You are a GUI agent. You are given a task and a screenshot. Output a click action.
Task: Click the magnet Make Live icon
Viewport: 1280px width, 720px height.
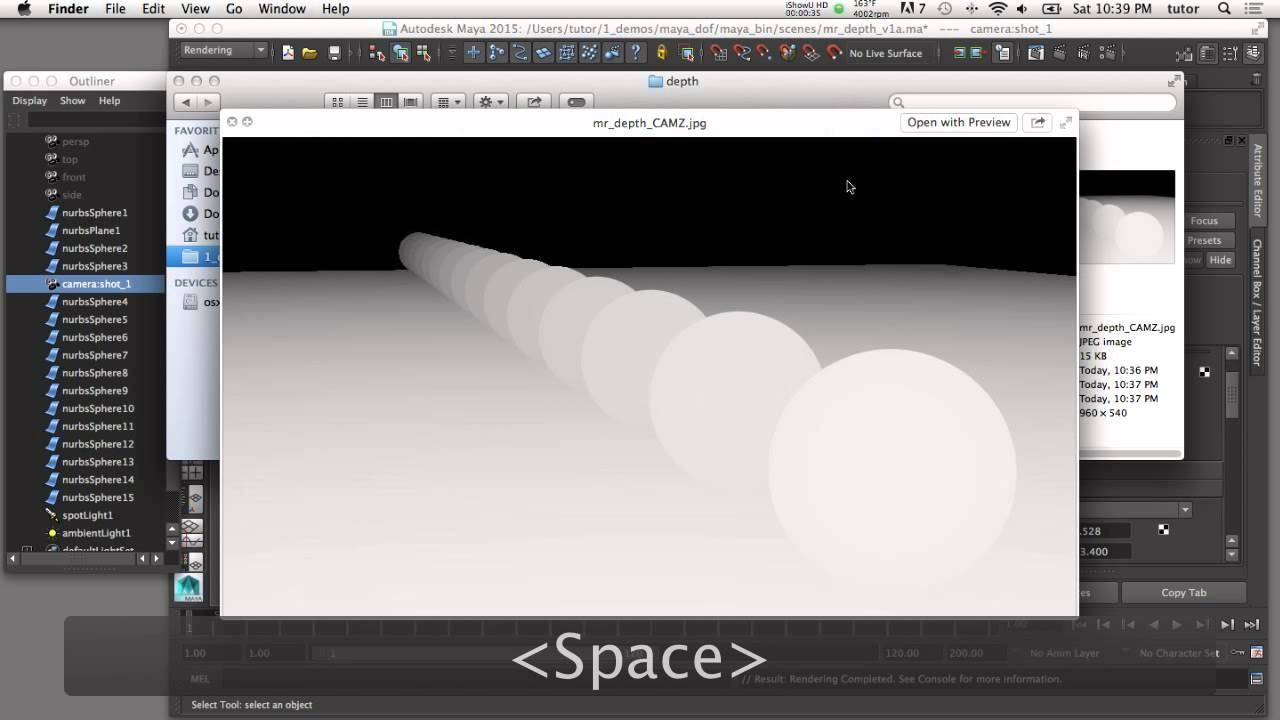(835, 53)
